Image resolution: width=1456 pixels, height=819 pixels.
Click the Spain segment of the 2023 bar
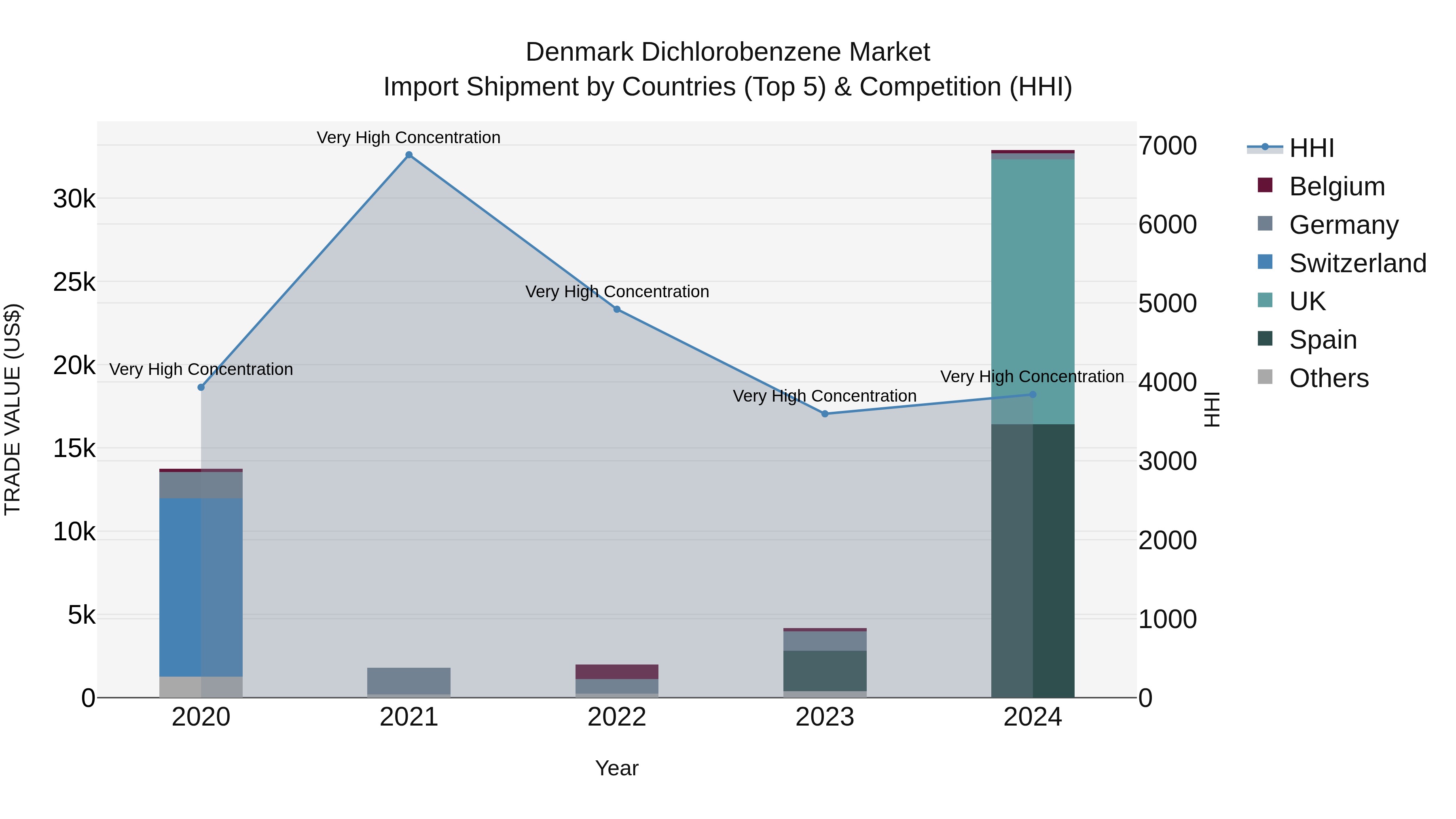pyautogui.click(x=825, y=671)
